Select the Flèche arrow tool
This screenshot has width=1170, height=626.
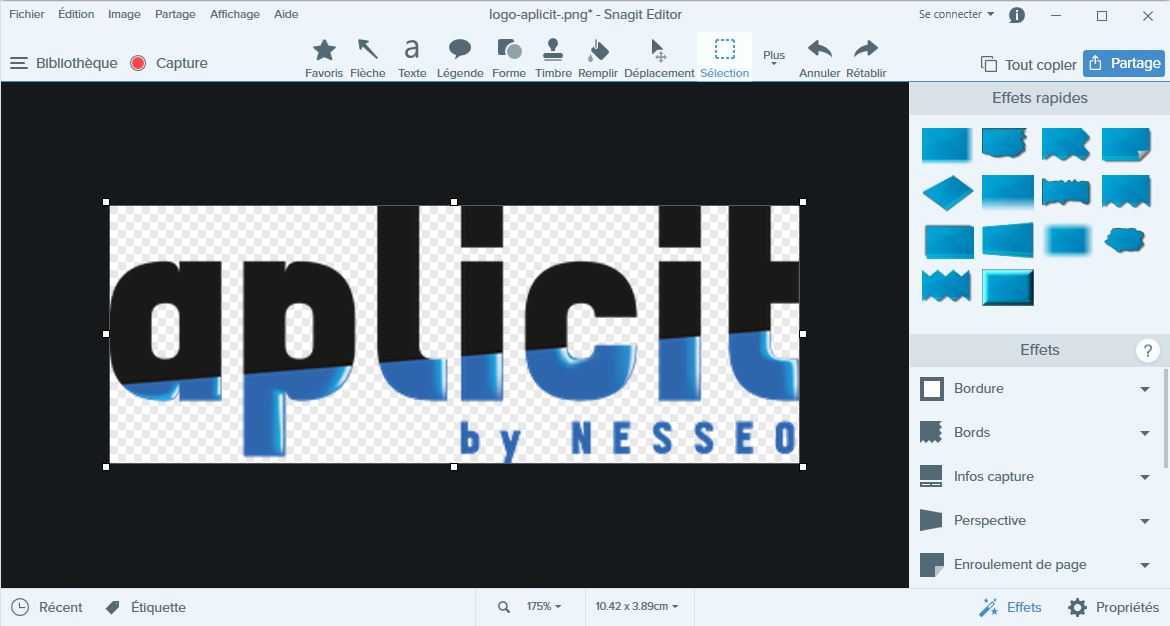[368, 58]
